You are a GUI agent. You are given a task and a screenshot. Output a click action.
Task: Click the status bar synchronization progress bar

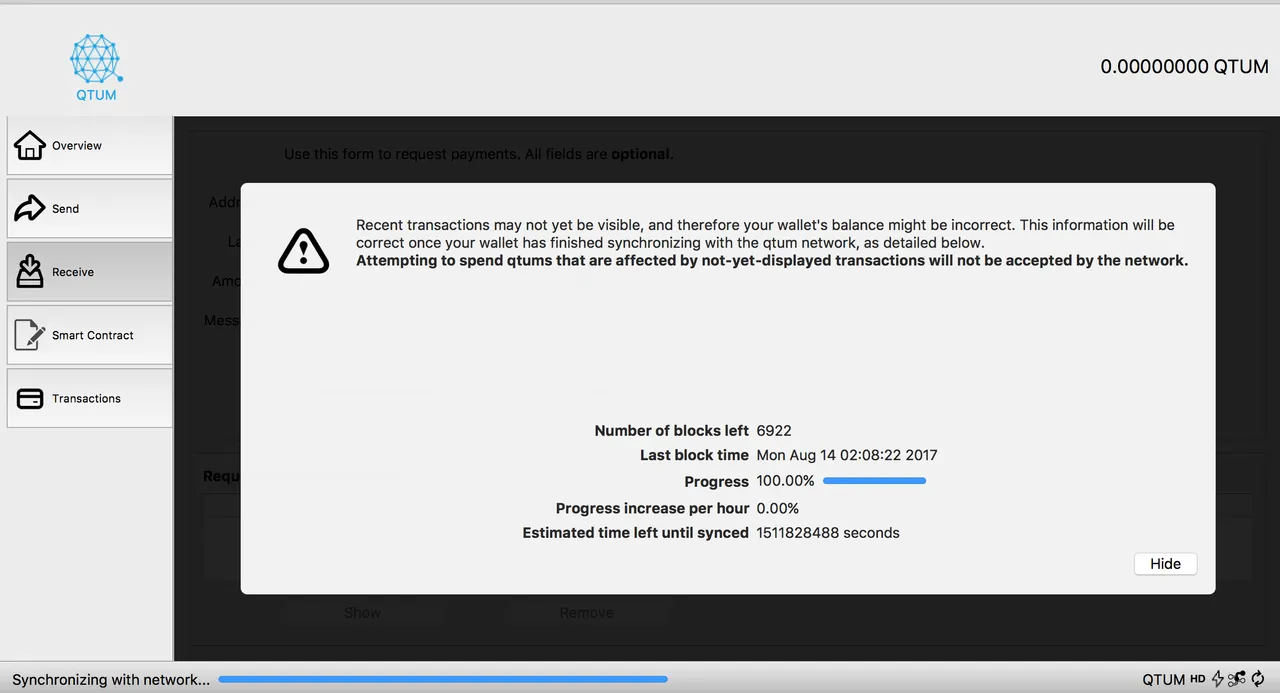443,679
